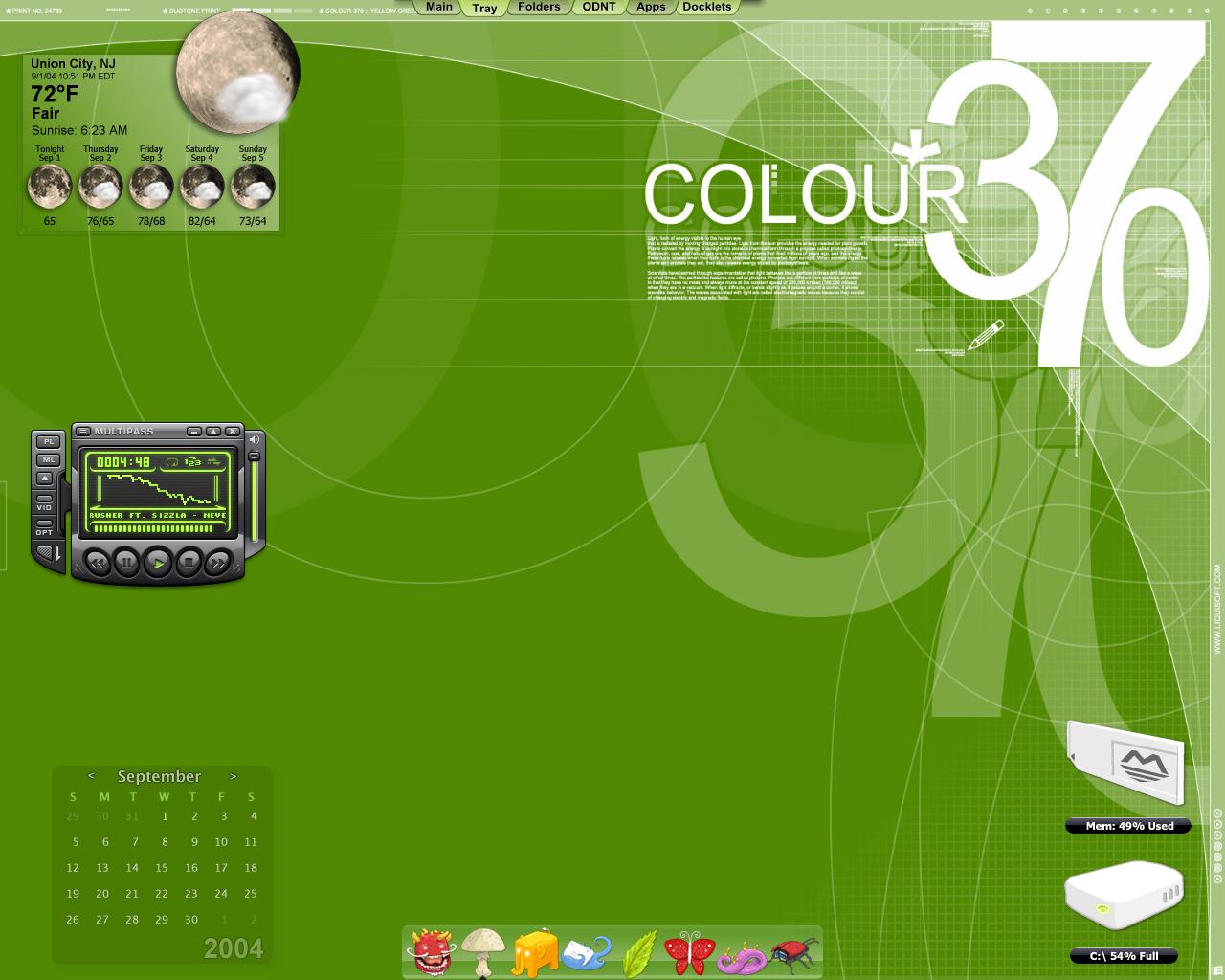This screenshot has height=980, width=1225.
Task: Open the Multipass player main menu icon
Action: pos(83,432)
